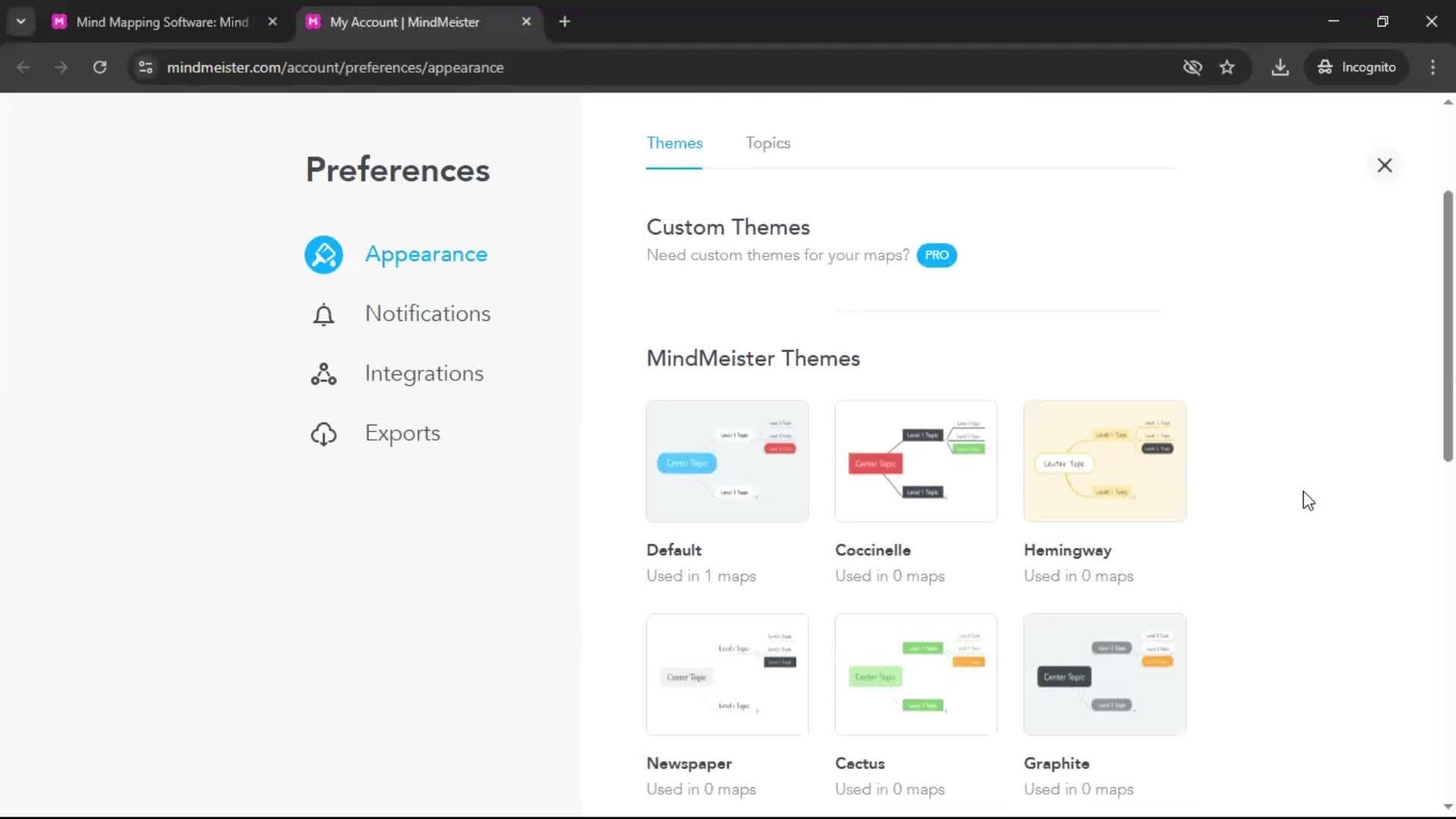Click the scrollbar down arrow
Screen dimensions: 1456x819
point(1448,807)
